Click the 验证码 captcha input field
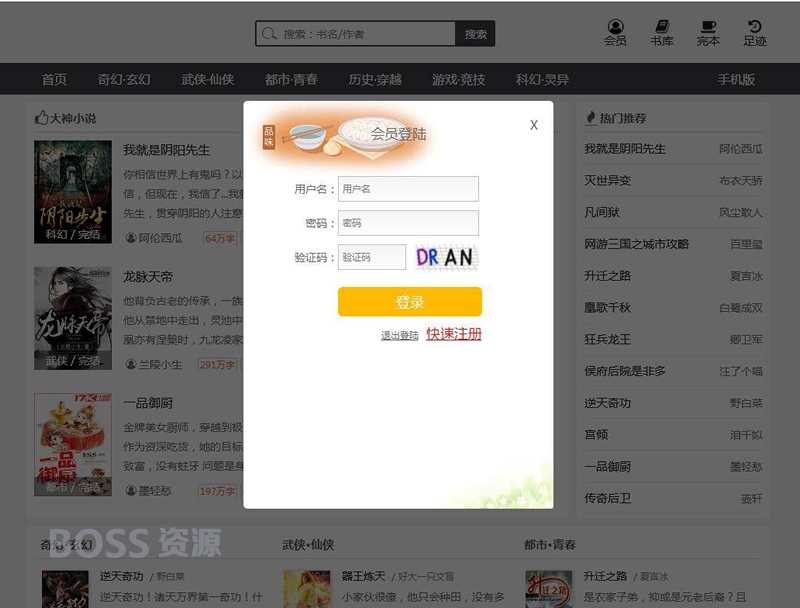 [372, 257]
